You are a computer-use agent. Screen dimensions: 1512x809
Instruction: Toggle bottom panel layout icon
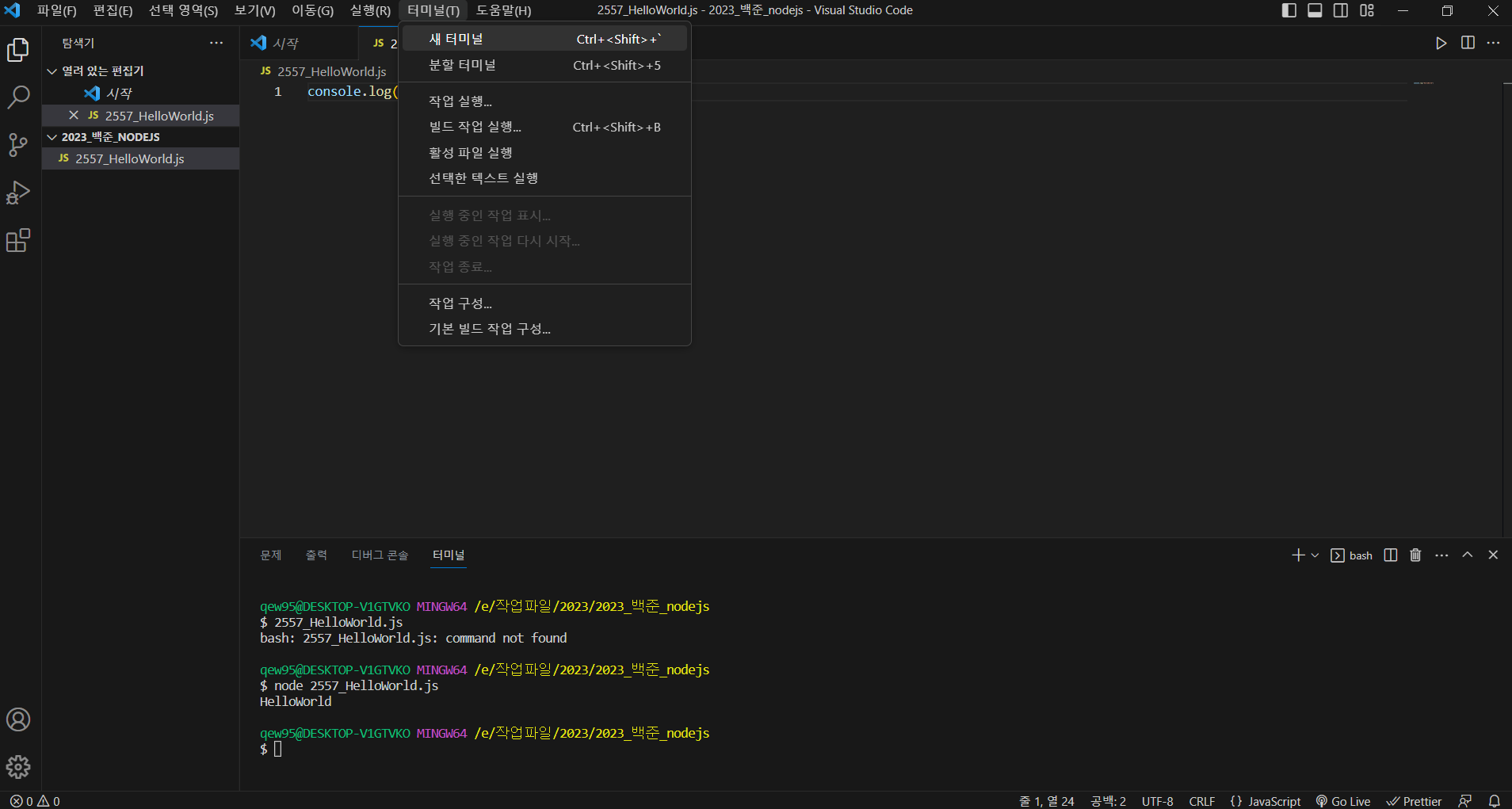tap(1315, 10)
